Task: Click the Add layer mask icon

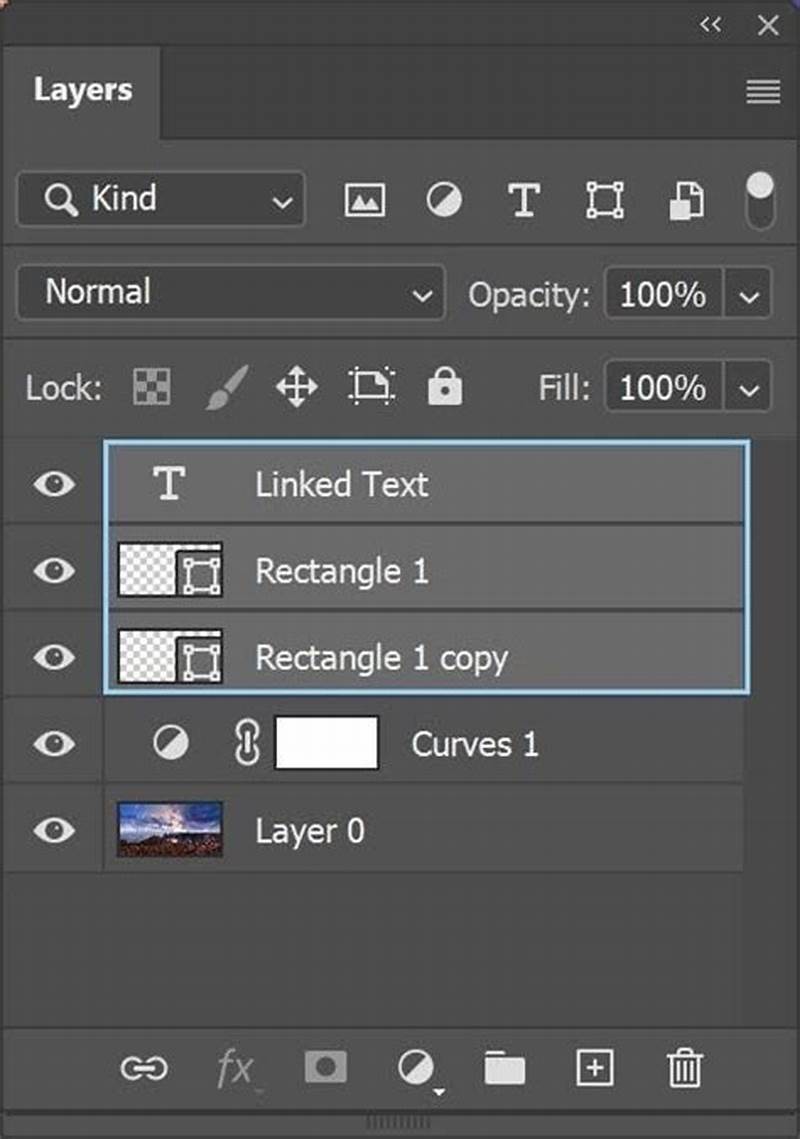Action: pyautogui.click(x=325, y=1068)
